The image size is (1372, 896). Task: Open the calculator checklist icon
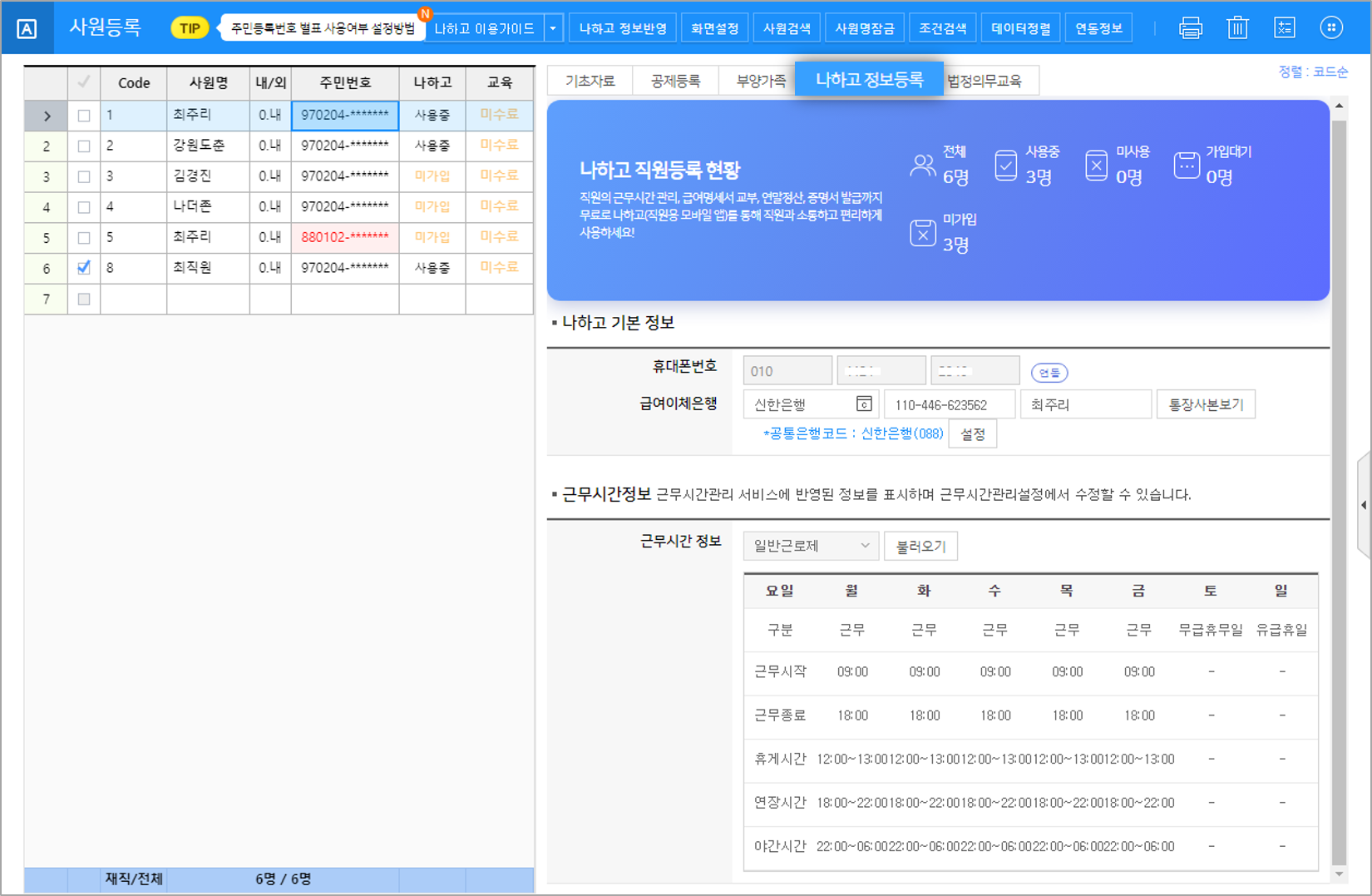1285,28
